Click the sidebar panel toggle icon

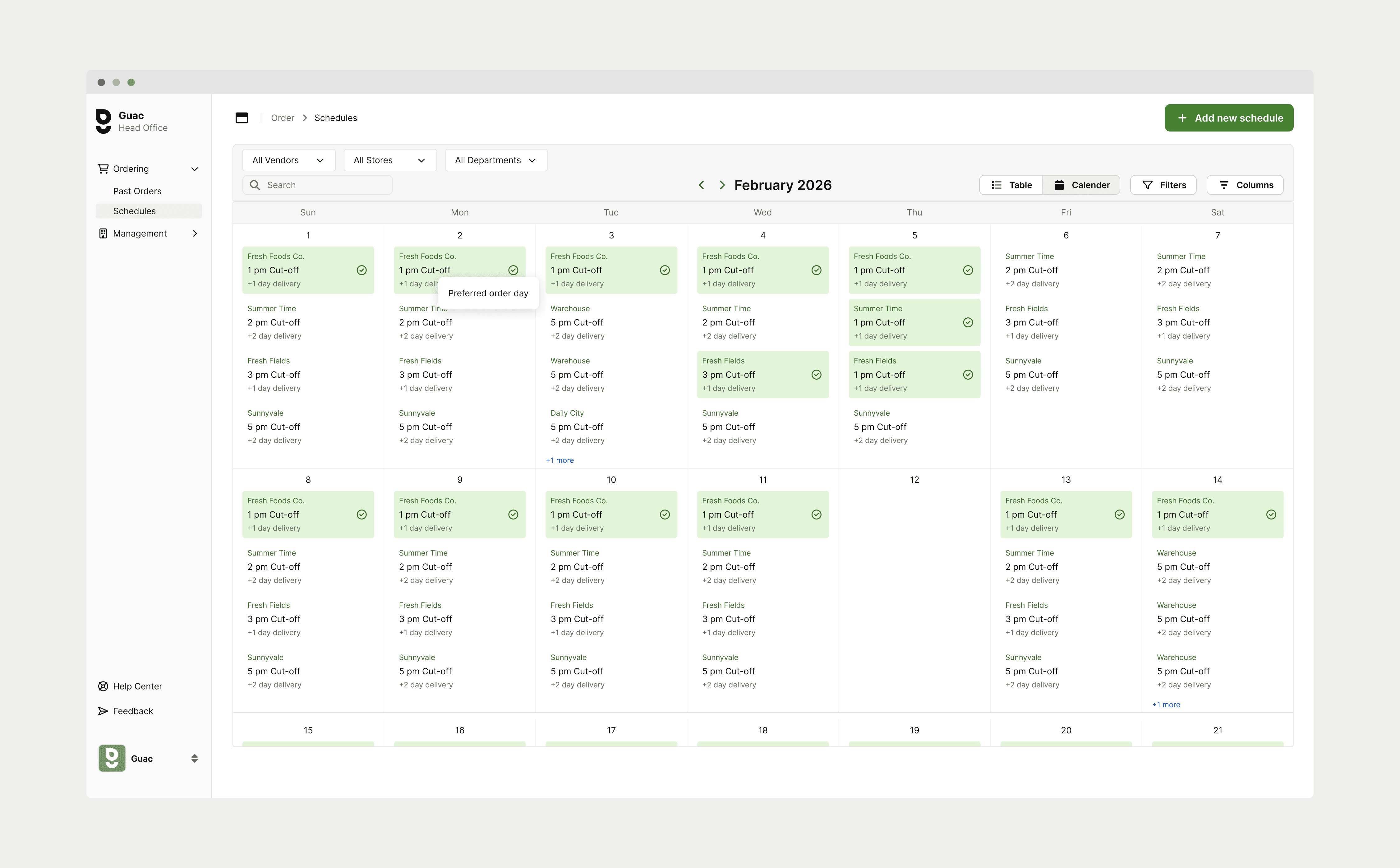[242, 118]
